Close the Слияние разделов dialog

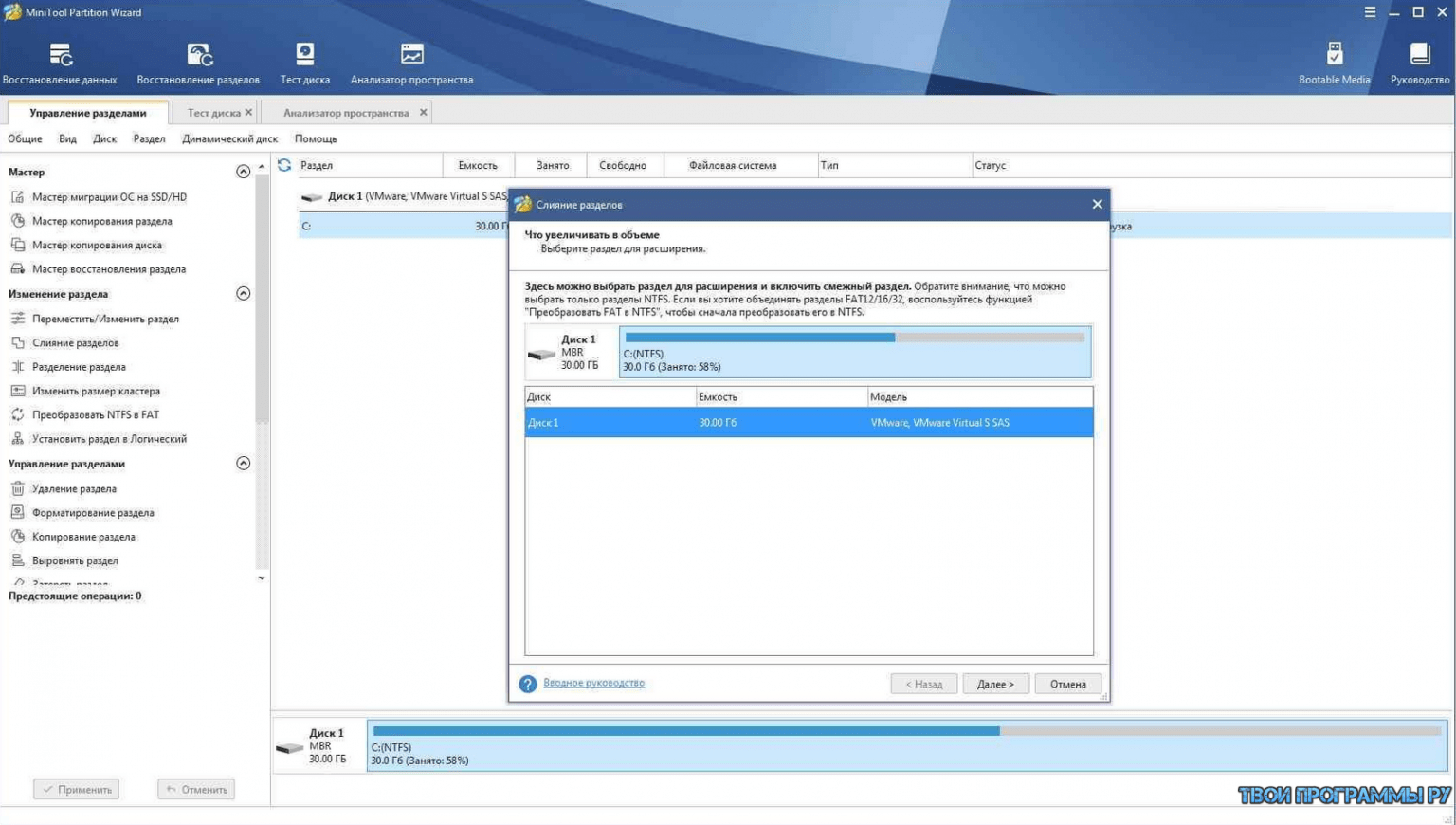coord(1097,204)
